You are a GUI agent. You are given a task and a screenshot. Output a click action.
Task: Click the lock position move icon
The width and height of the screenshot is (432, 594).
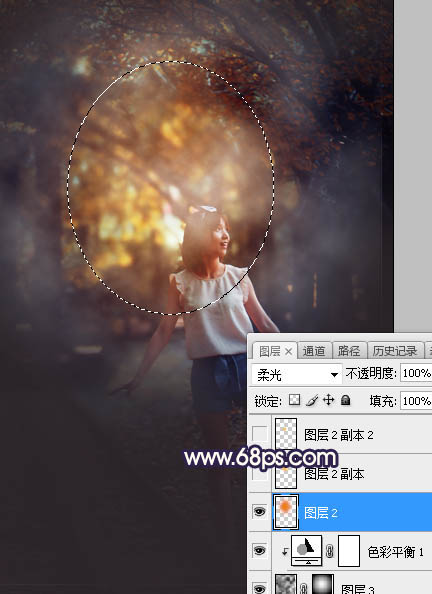(328, 400)
